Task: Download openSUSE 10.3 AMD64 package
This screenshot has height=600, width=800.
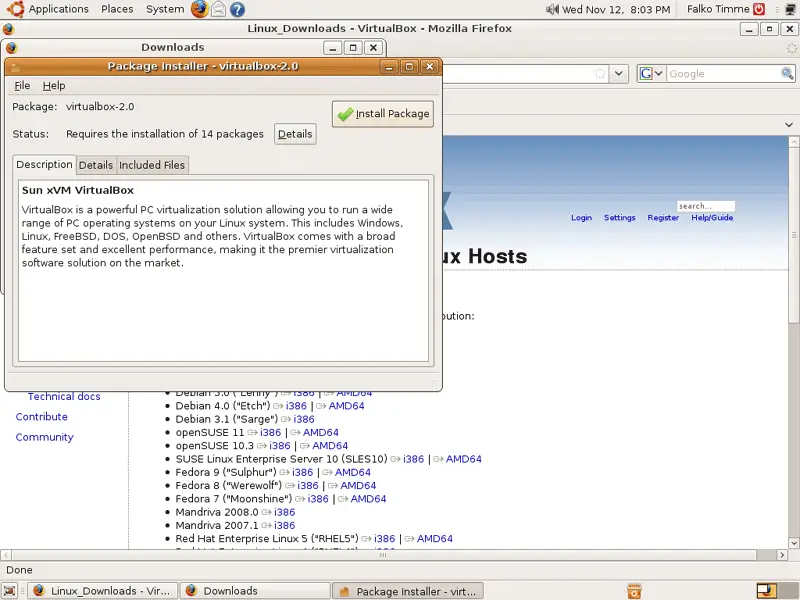Action: coord(330,446)
